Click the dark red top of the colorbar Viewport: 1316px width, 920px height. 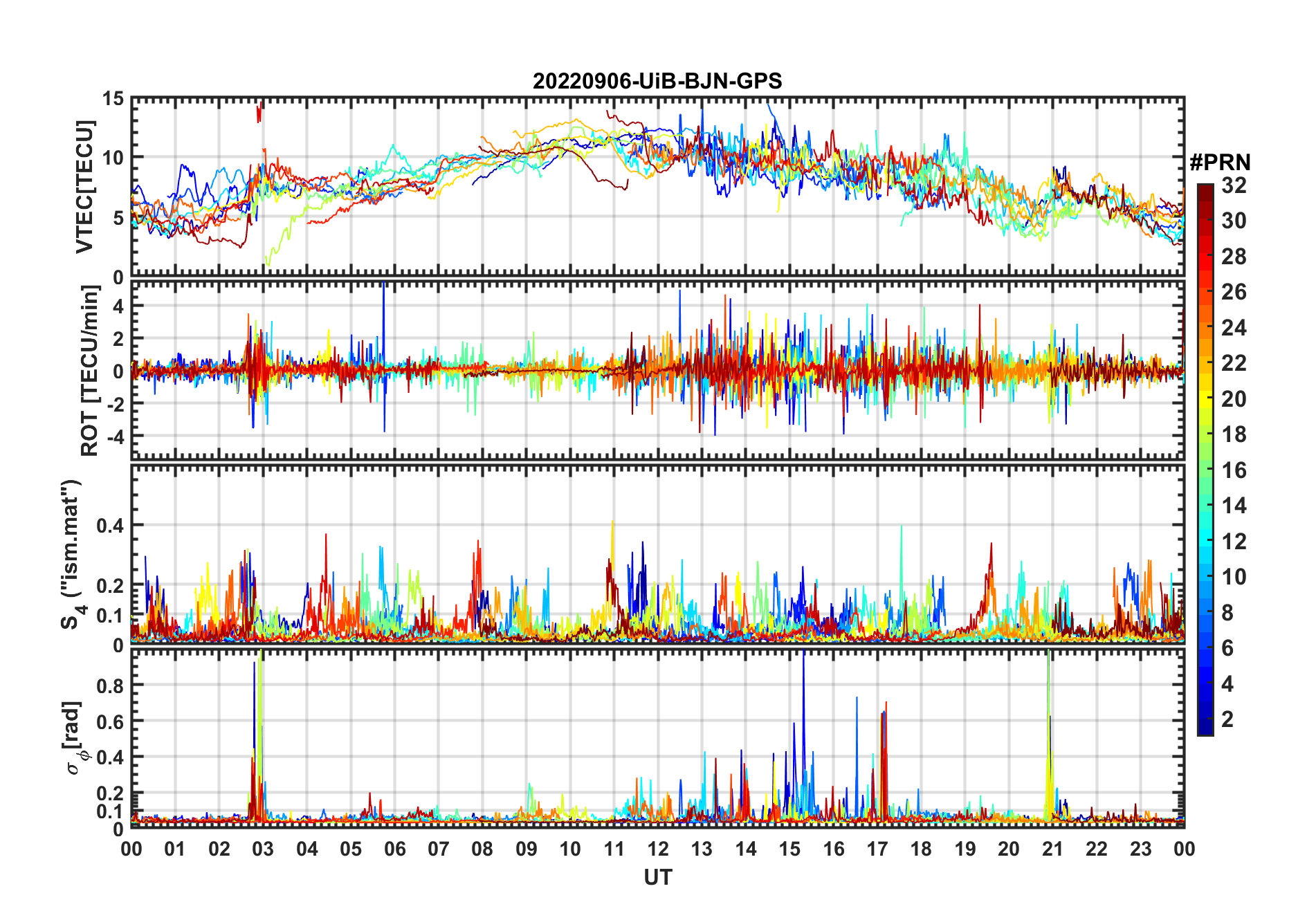(x=1205, y=188)
